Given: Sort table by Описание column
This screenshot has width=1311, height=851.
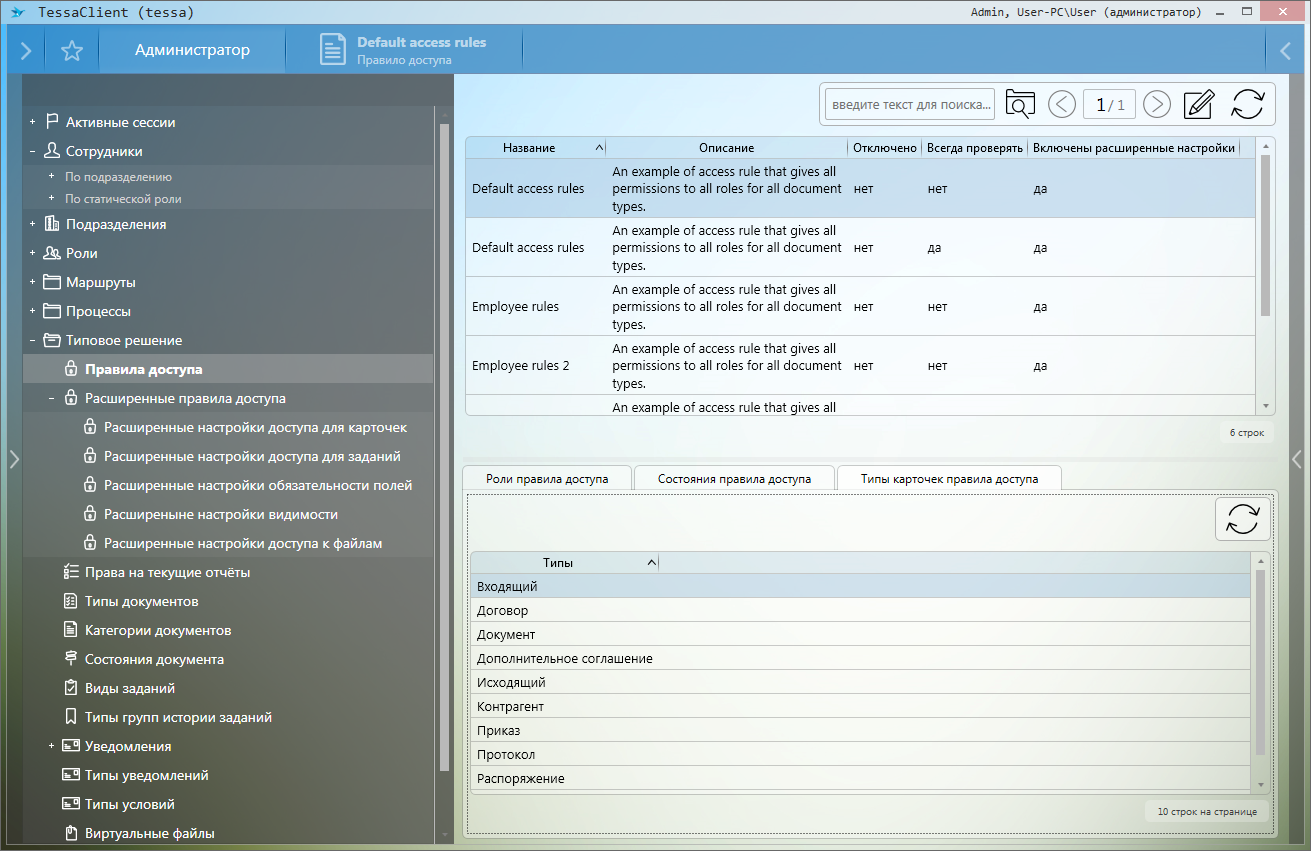Looking at the screenshot, I should tap(727, 148).
